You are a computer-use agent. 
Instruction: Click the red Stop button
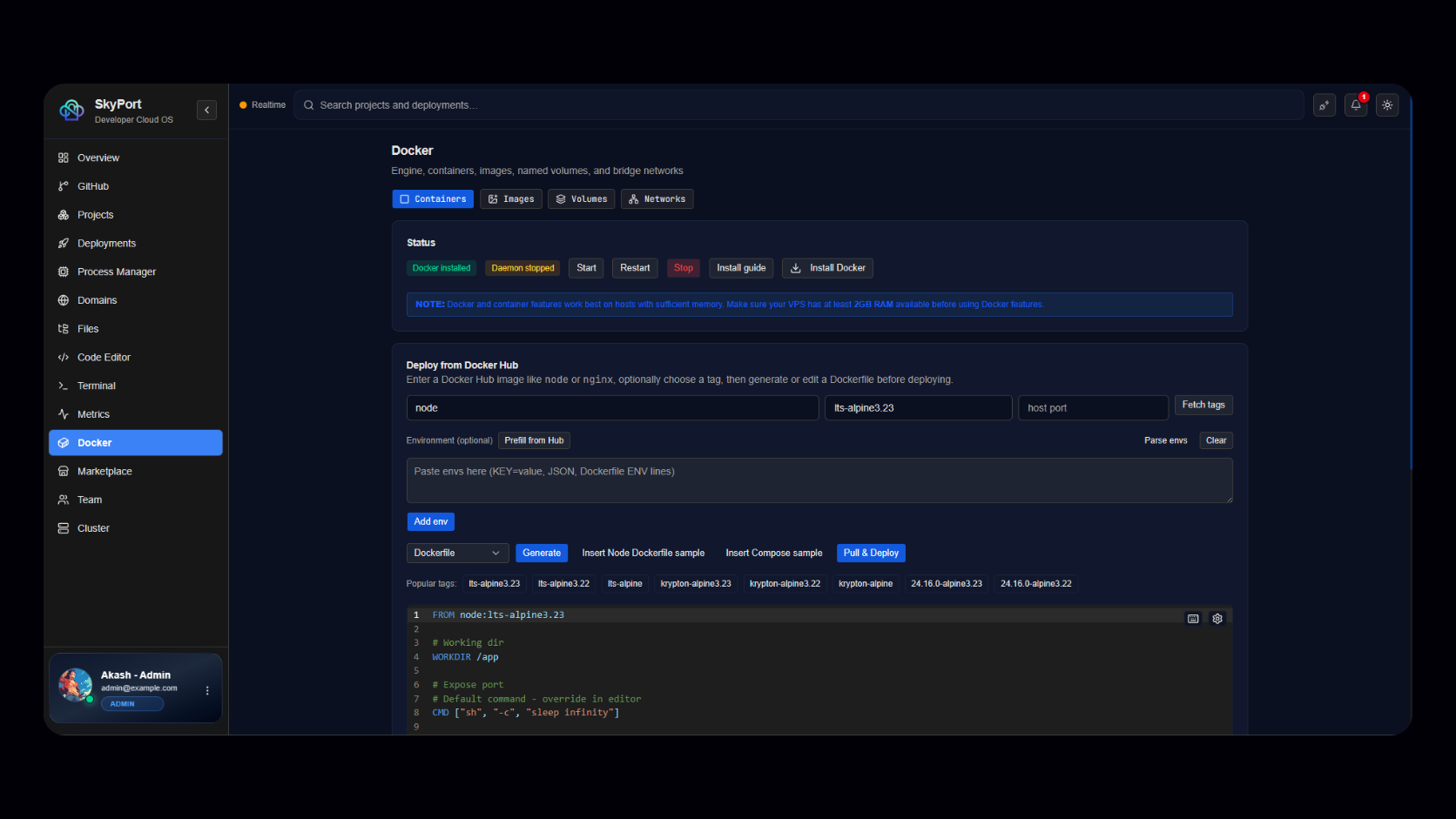click(684, 268)
